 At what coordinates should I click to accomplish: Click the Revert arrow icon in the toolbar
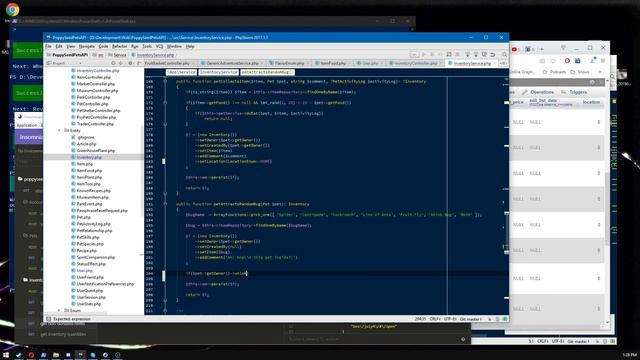click(493, 55)
